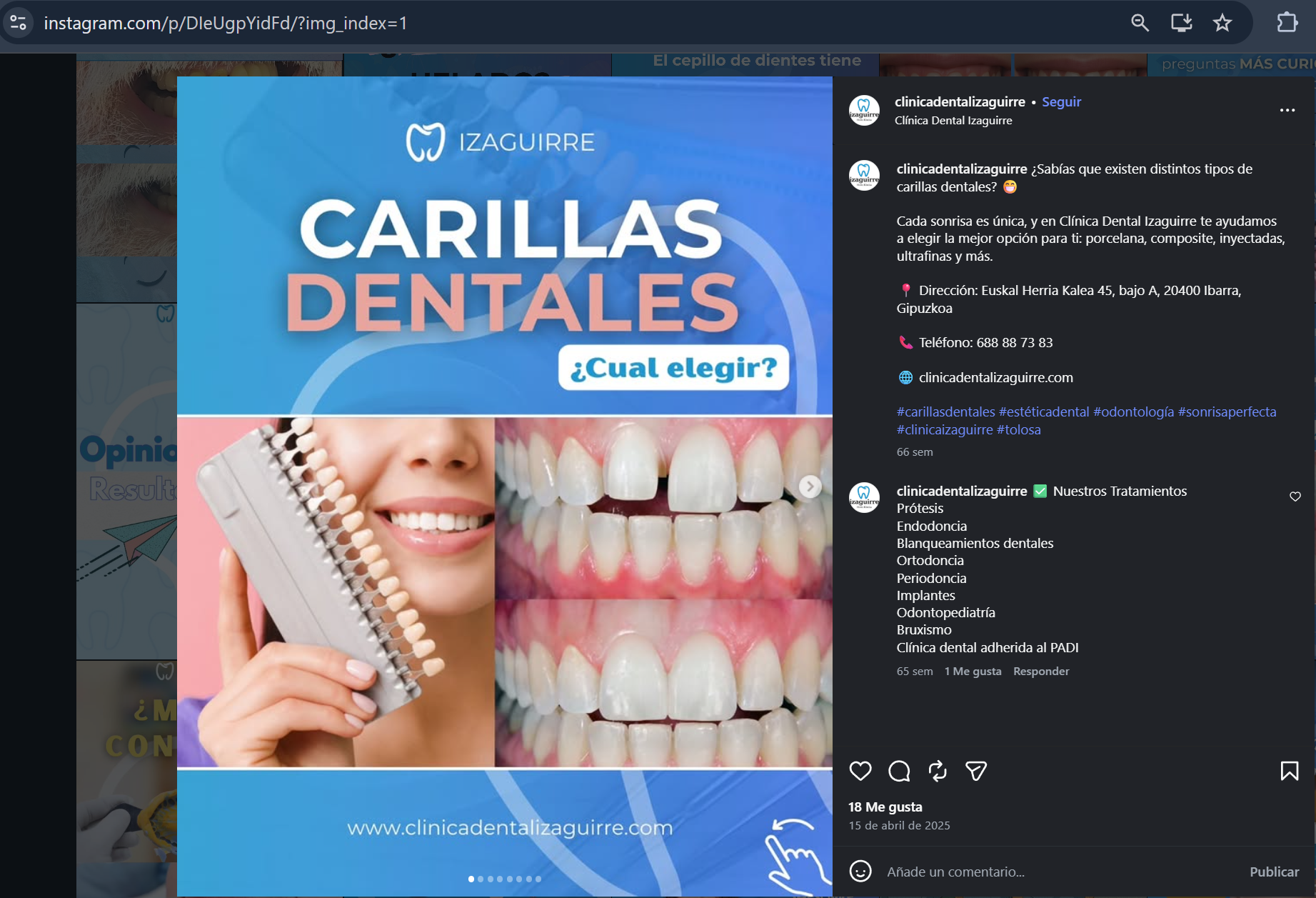
Task: Click the Blanqueamientos dentales comment line
Action: [975, 544]
